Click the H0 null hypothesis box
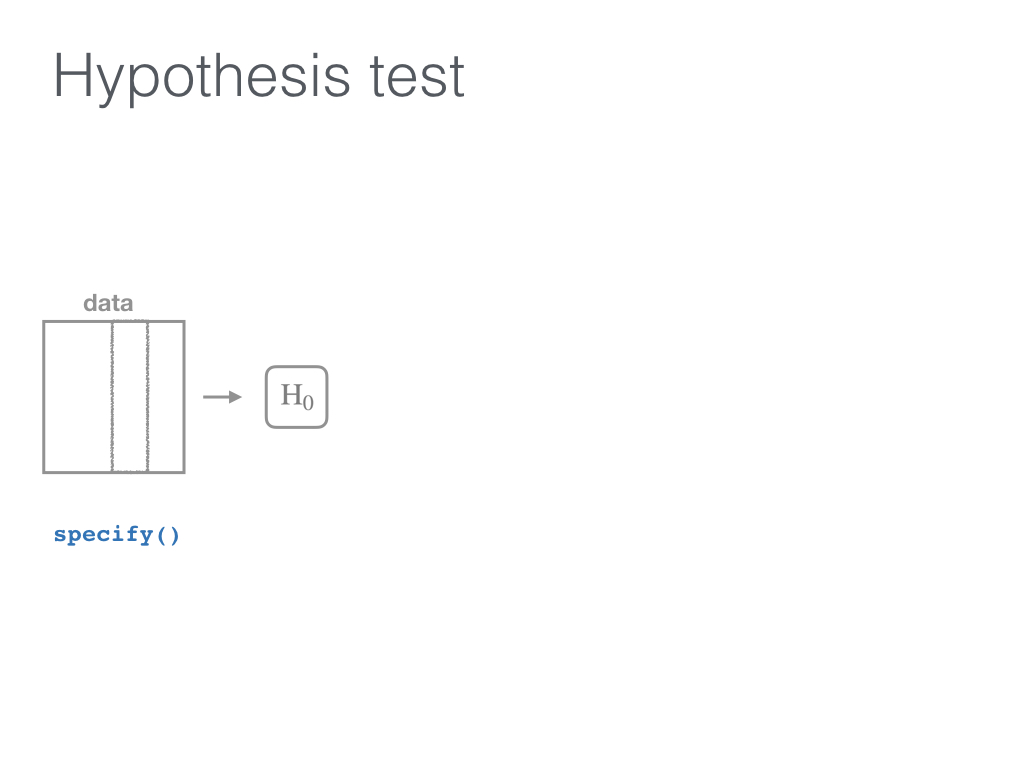The height and width of the screenshot is (768, 1024). tap(296, 397)
